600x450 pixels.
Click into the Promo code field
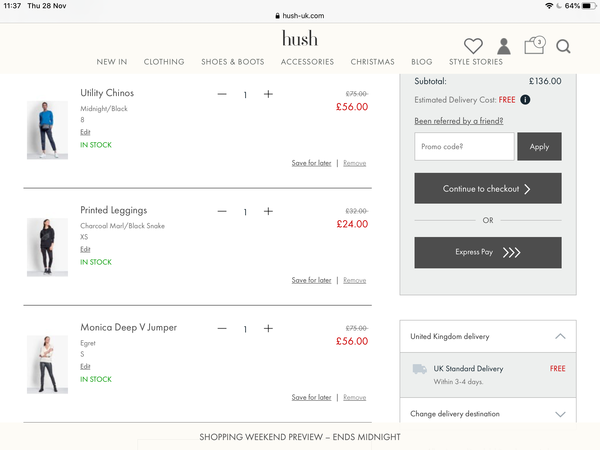point(464,147)
